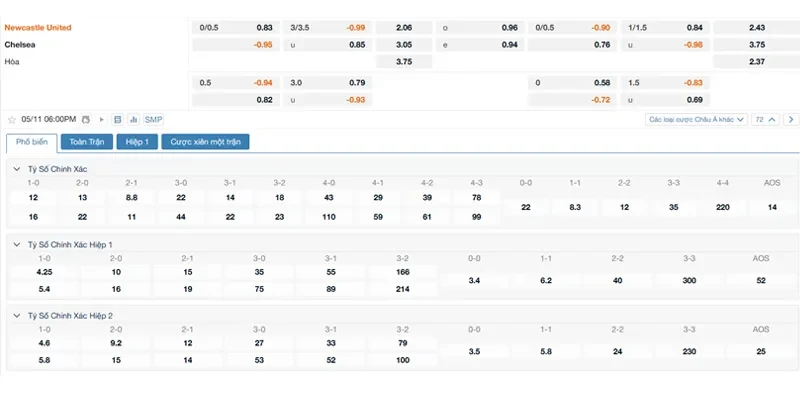
Task: Pick Newcastle United 1X2 odds 2.06
Action: coord(403,27)
